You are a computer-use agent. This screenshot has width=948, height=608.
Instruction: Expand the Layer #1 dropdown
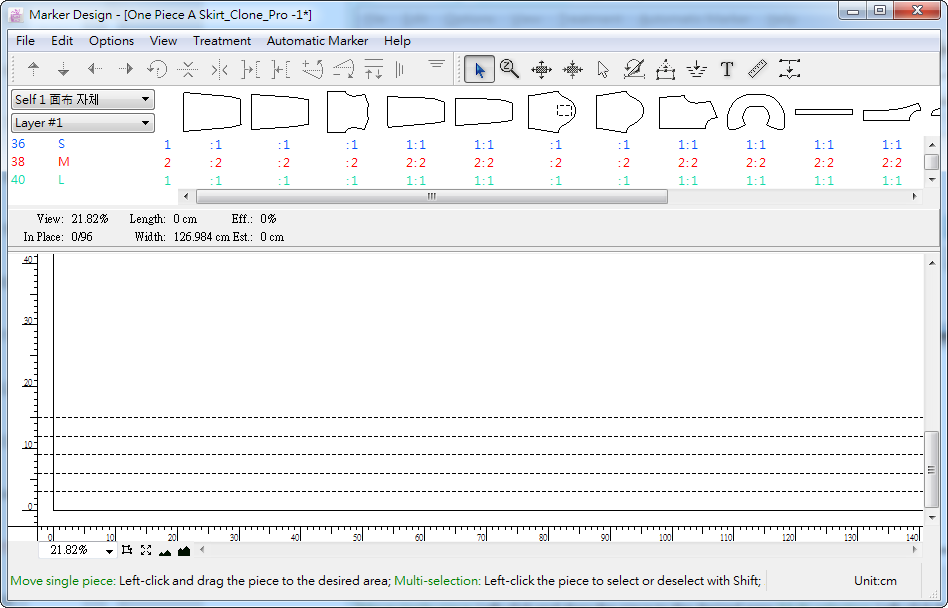pos(82,123)
